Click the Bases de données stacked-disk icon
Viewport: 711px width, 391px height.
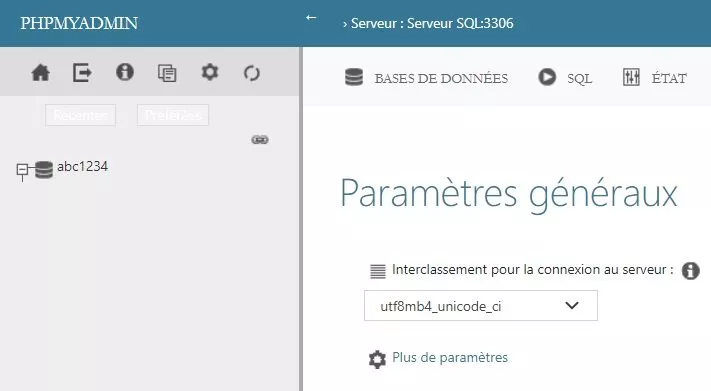point(354,77)
